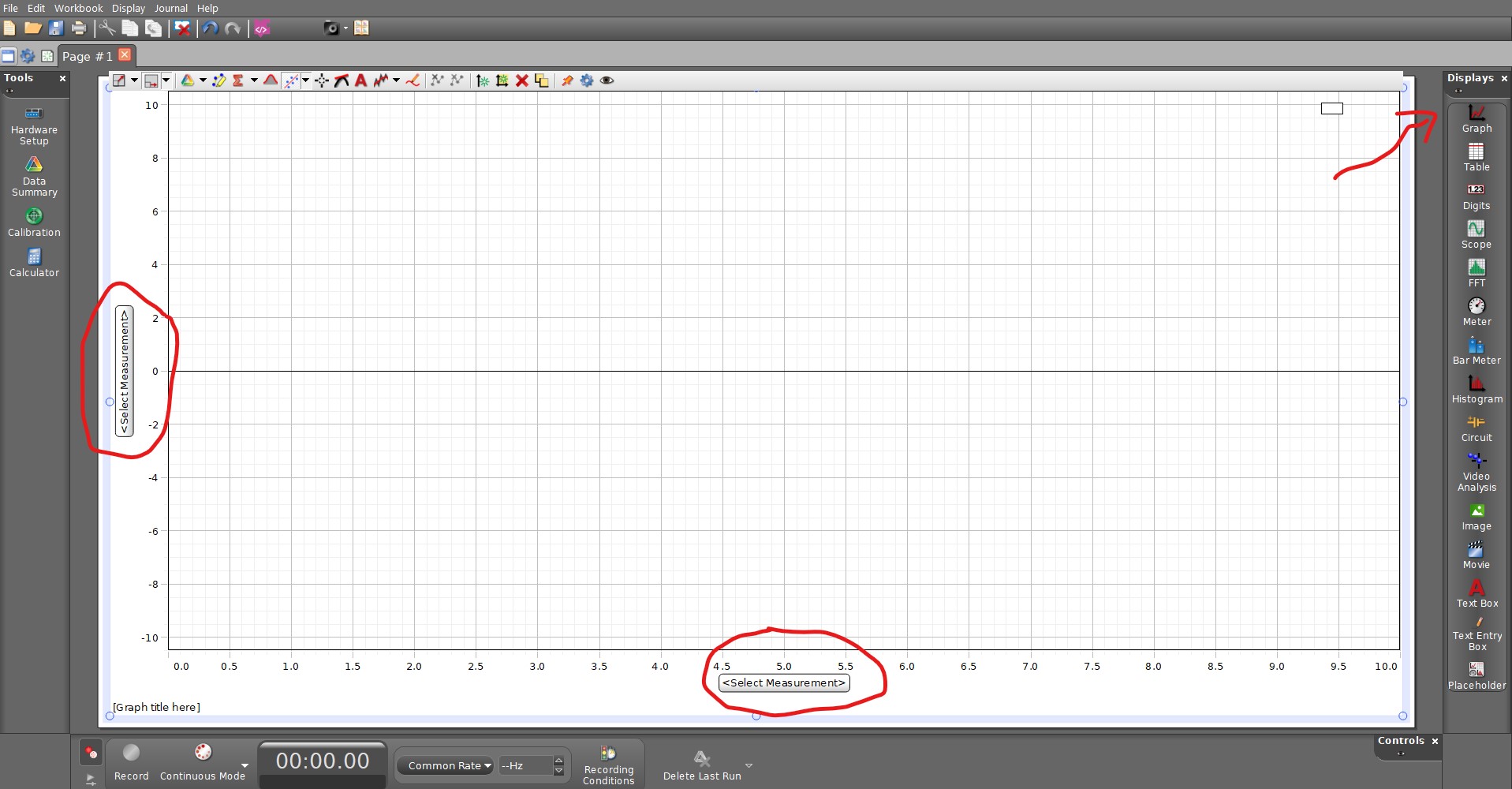
Task: Open the graph properties gear icon
Action: point(587,80)
